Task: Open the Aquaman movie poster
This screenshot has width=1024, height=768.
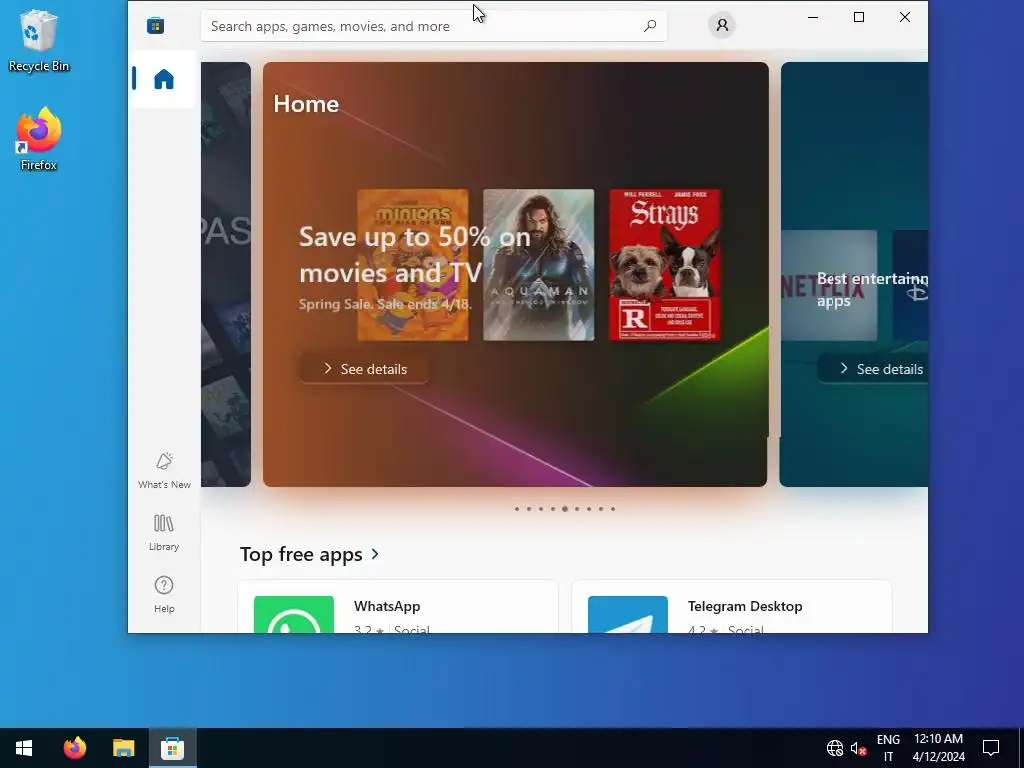Action: (539, 264)
